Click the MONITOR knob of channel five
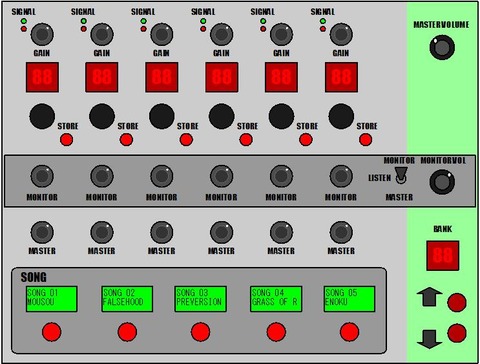Viewport: 480px width, 364px height. click(281, 176)
